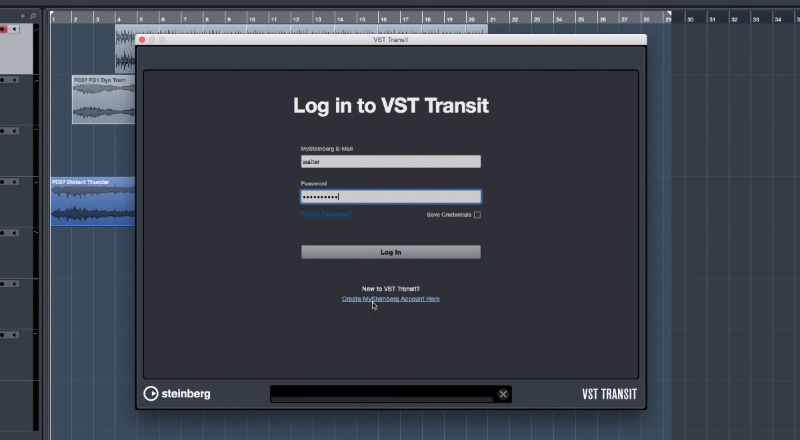Open the track search magnifier icon
This screenshot has height=440, width=800.
click(33, 16)
